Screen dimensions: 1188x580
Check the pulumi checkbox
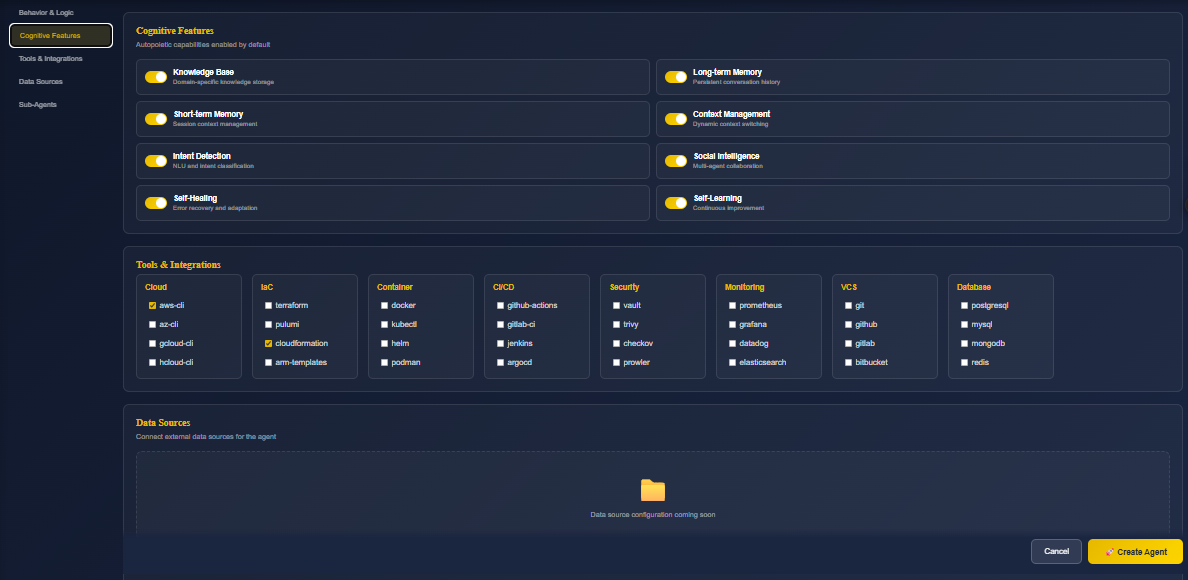tap(268, 325)
